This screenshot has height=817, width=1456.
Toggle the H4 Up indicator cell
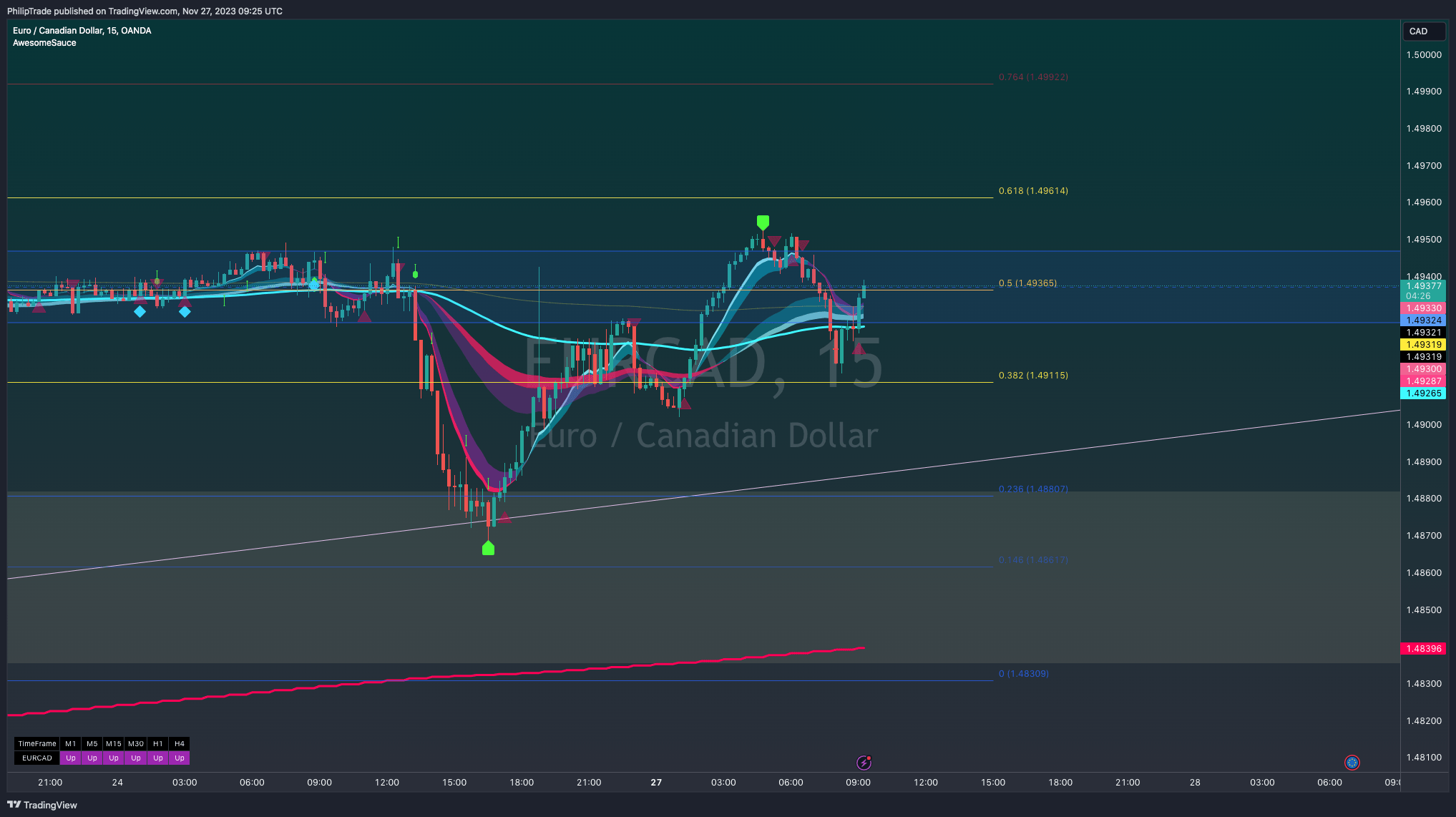(x=179, y=758)
